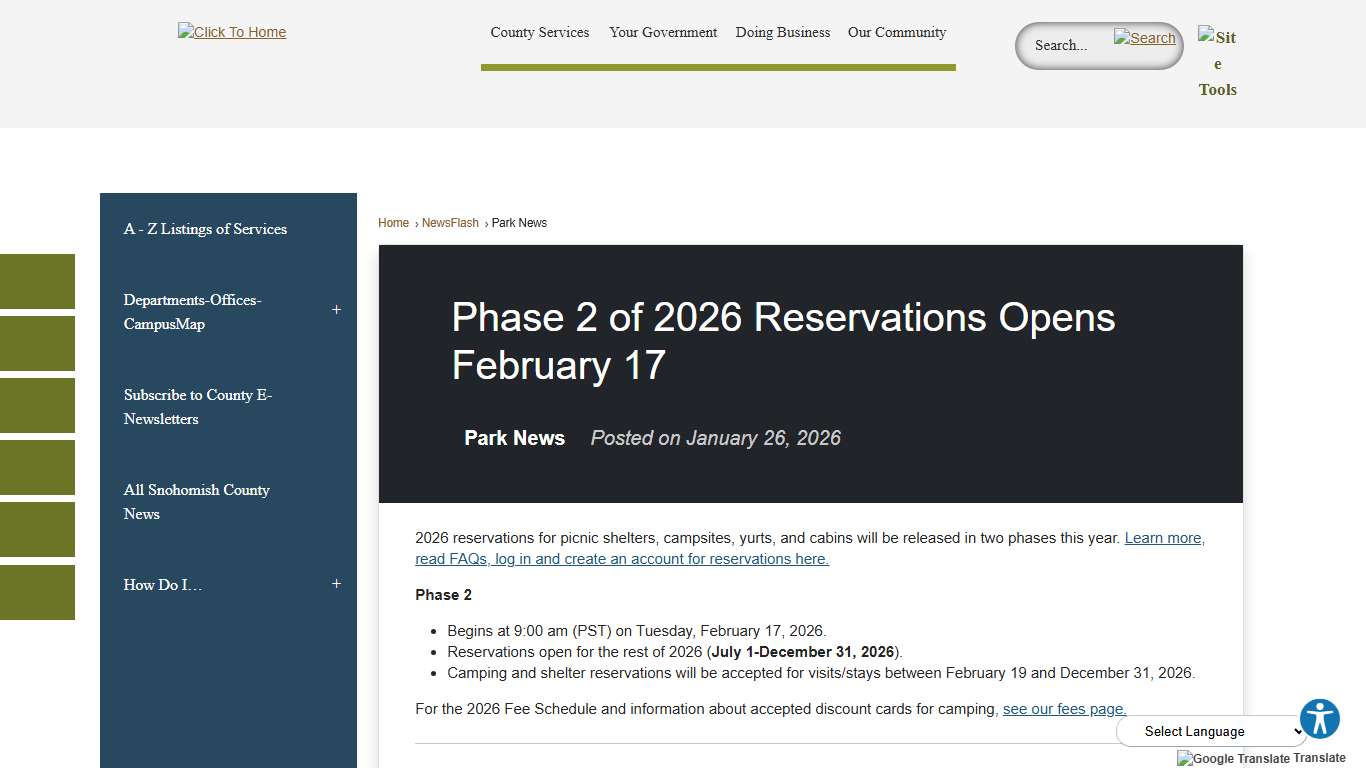Open the County Services menu
Viewport: 1366px width, 768px height.
click(x=539, y=32)
